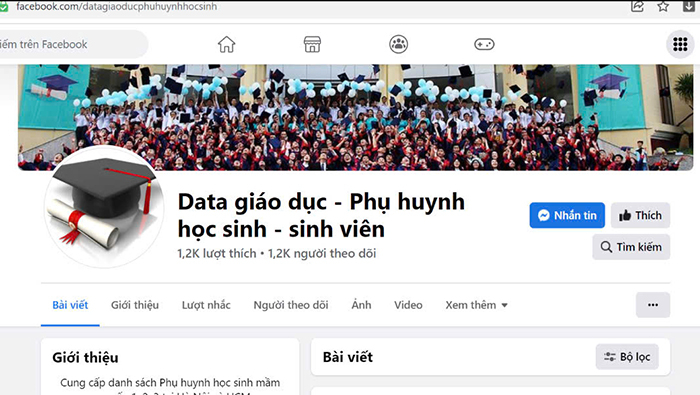Click the Facebook search input field

[x=74, y=44]
